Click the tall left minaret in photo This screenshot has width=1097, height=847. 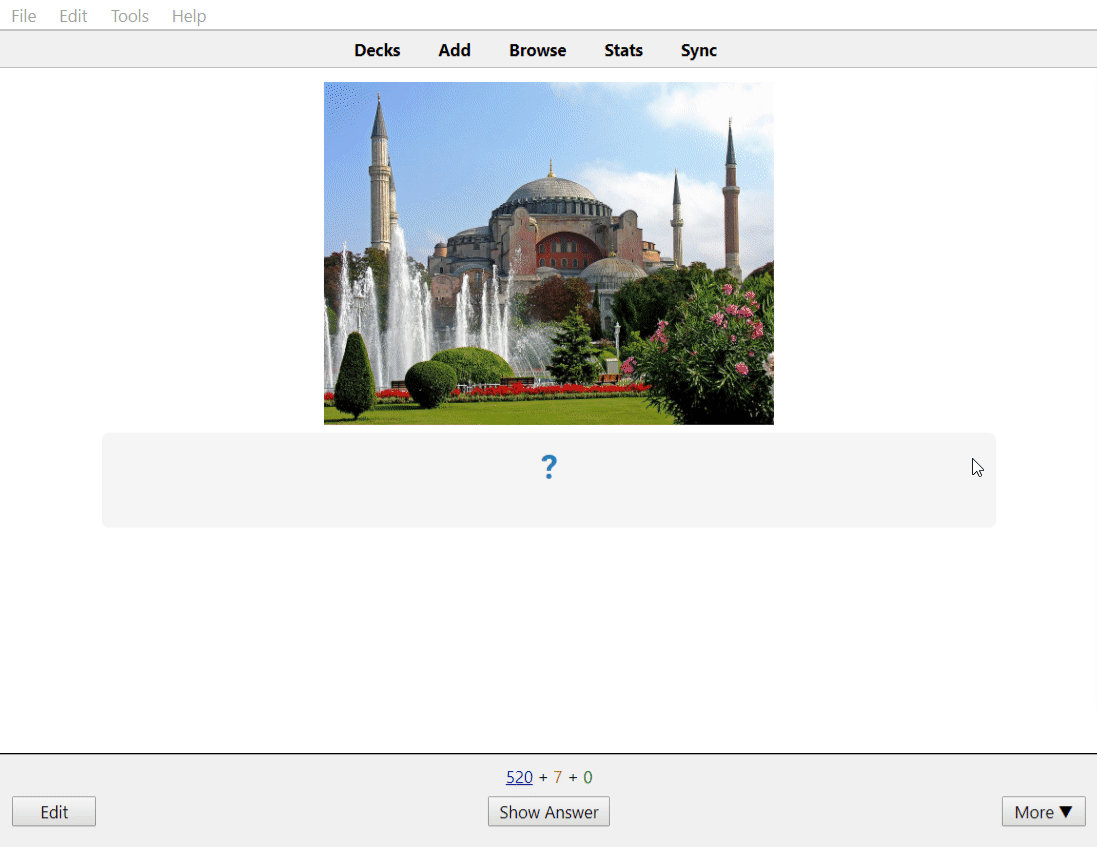[x=379, y=180]
